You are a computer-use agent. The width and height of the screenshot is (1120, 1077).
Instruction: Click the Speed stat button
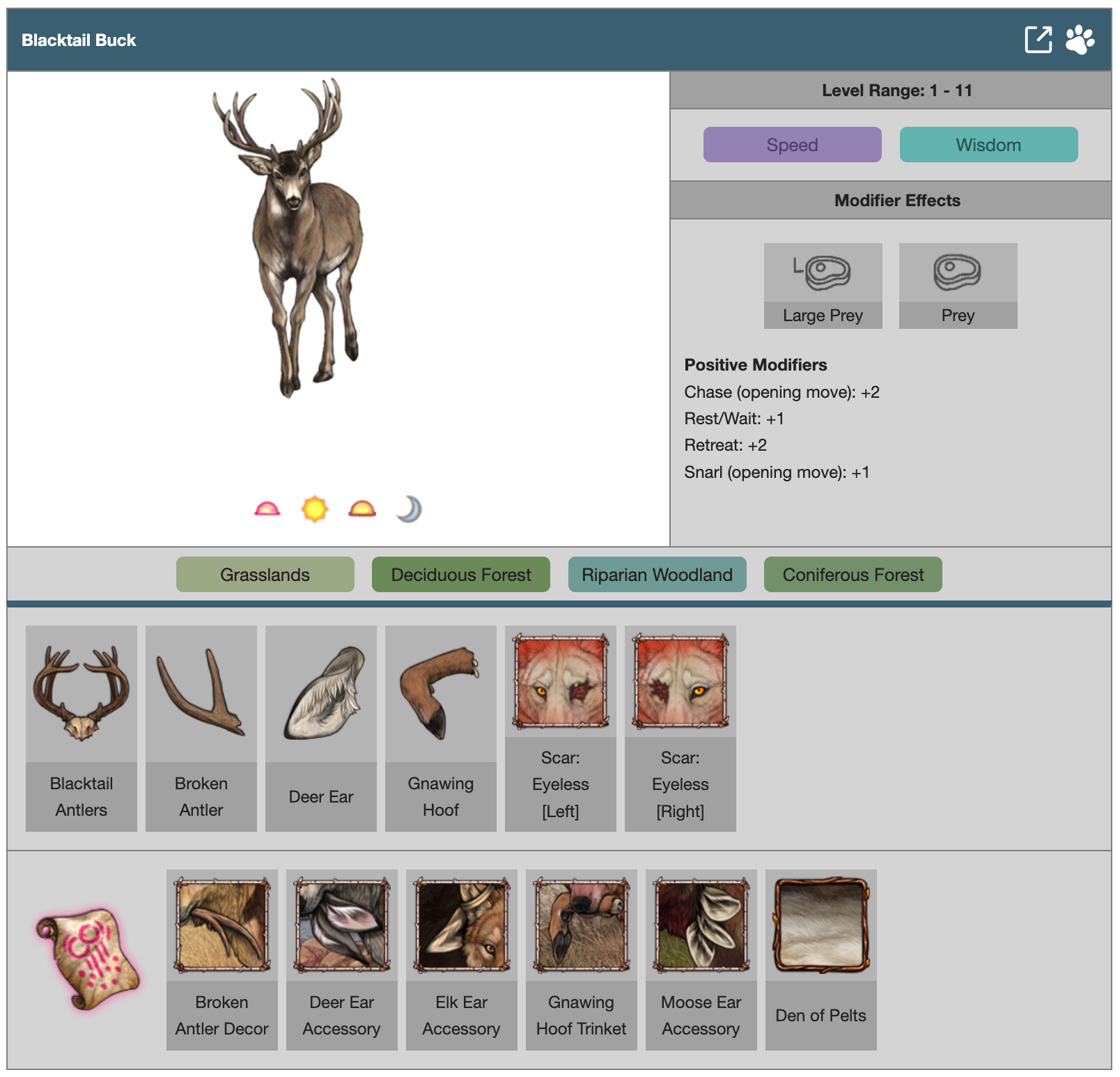click(792, 145)
